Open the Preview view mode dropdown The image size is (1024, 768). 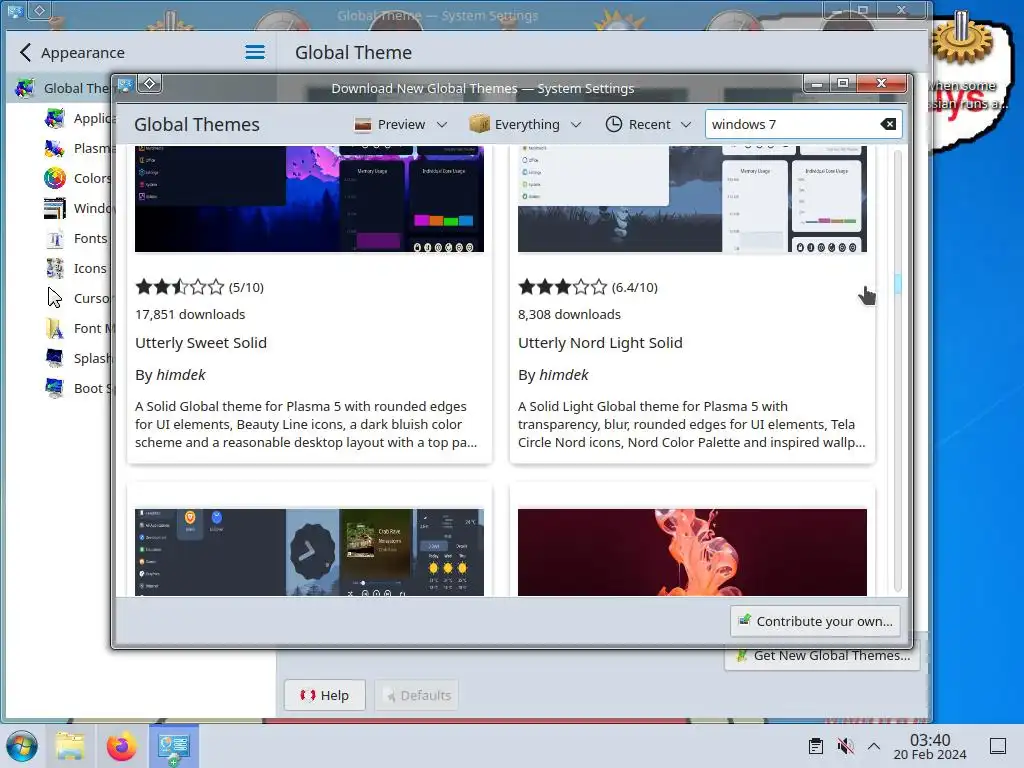pos(400,124)
